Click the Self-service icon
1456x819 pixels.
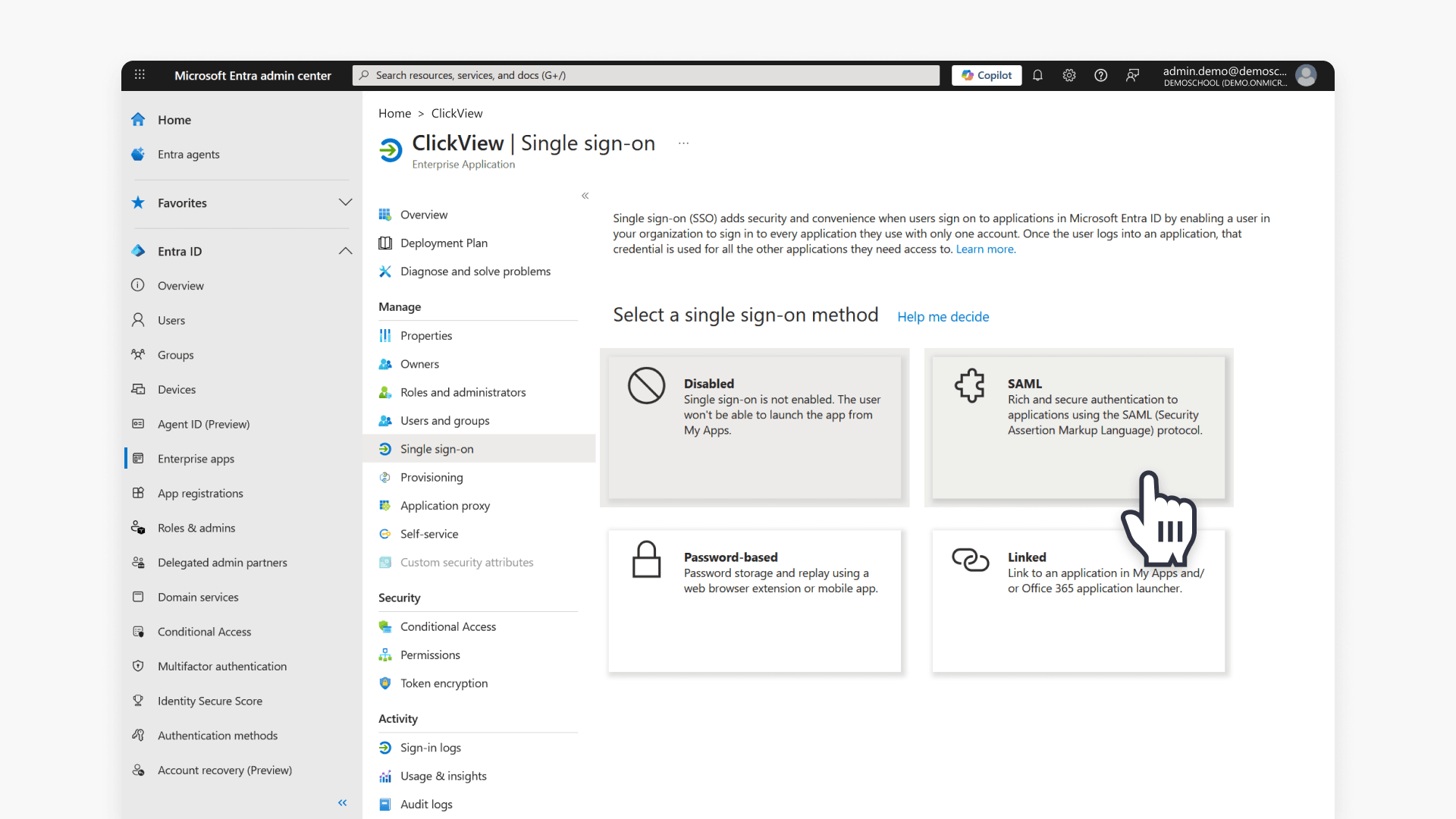coord(385,534)
